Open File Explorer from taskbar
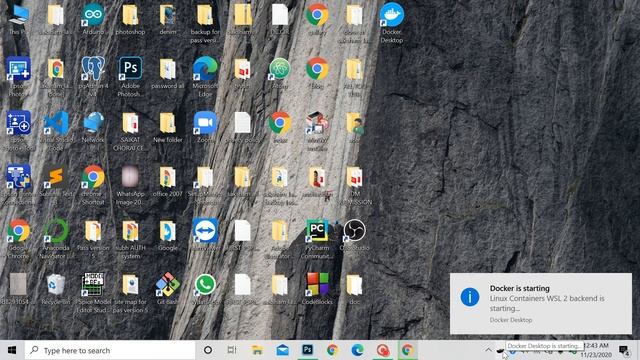This screenshot has height=360, width=640. [x=257, y=350]
